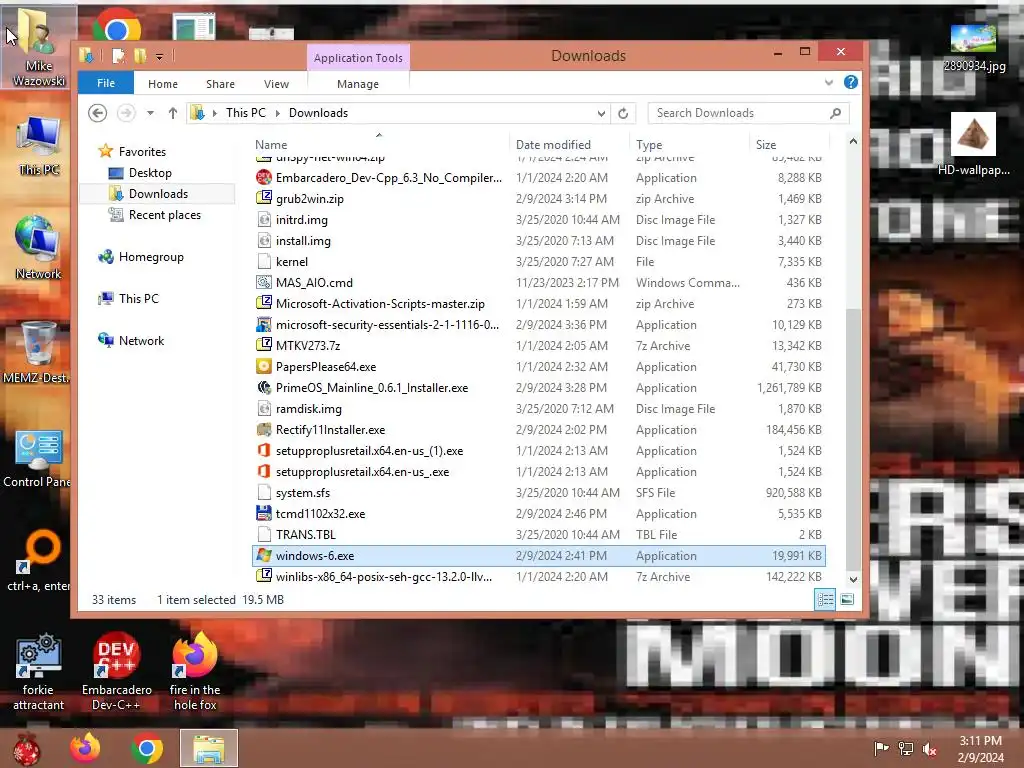Open the Recycle Bin desktop icon
The image size is (1024, 768).
click(x=37, y=353)
